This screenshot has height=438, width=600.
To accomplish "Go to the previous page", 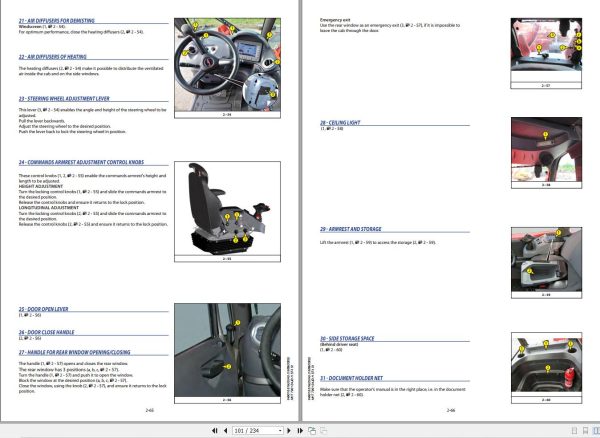I will click(225, 431).
